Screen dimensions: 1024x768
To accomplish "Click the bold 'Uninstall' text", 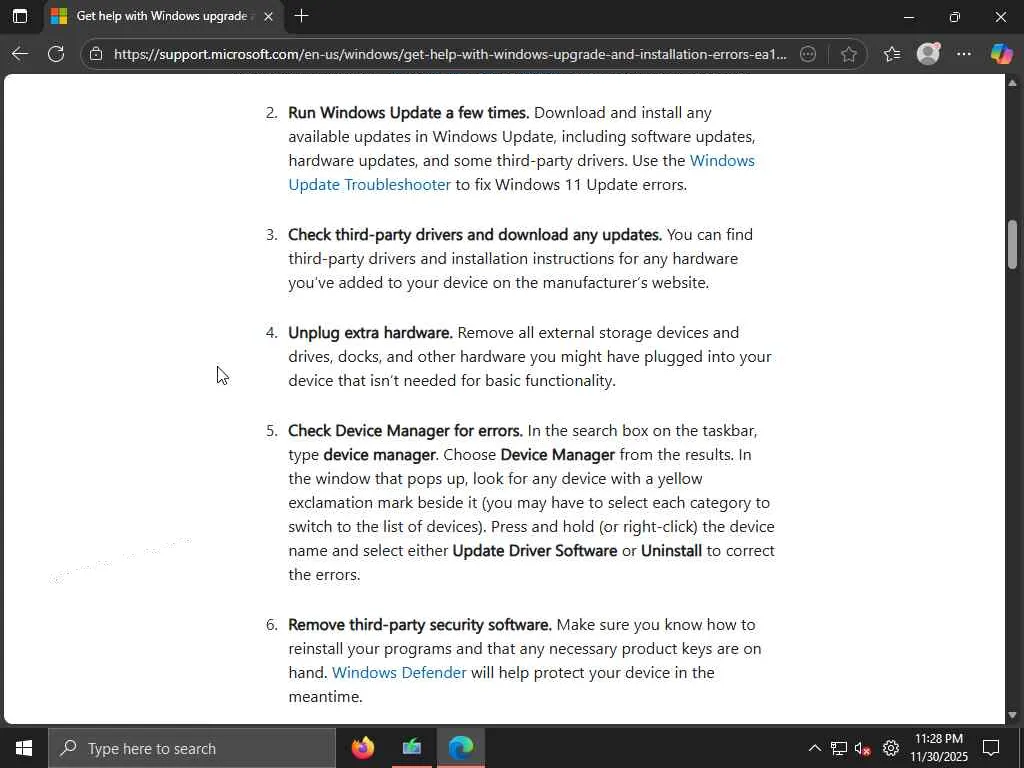I will coord(671,551).
